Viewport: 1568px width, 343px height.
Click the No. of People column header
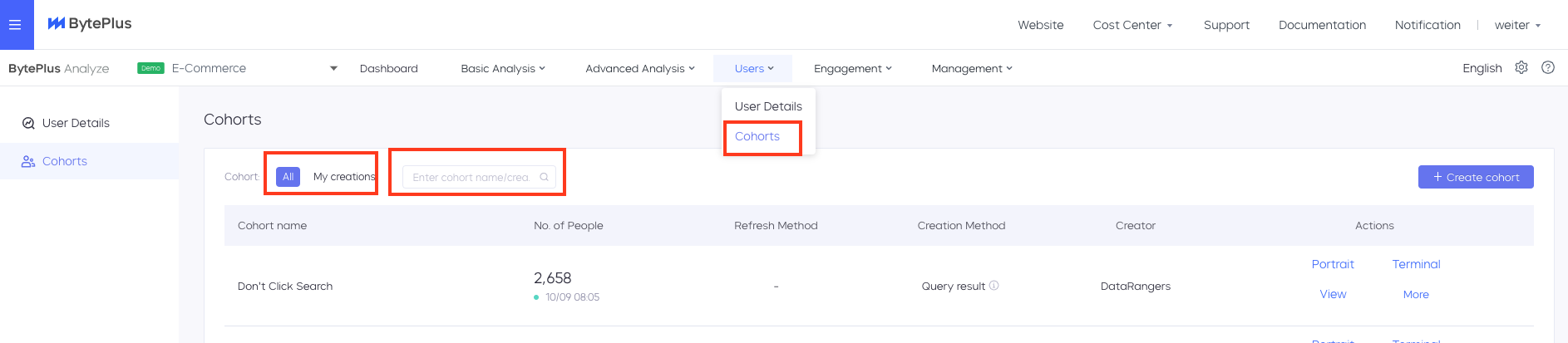tap(569, 225)
